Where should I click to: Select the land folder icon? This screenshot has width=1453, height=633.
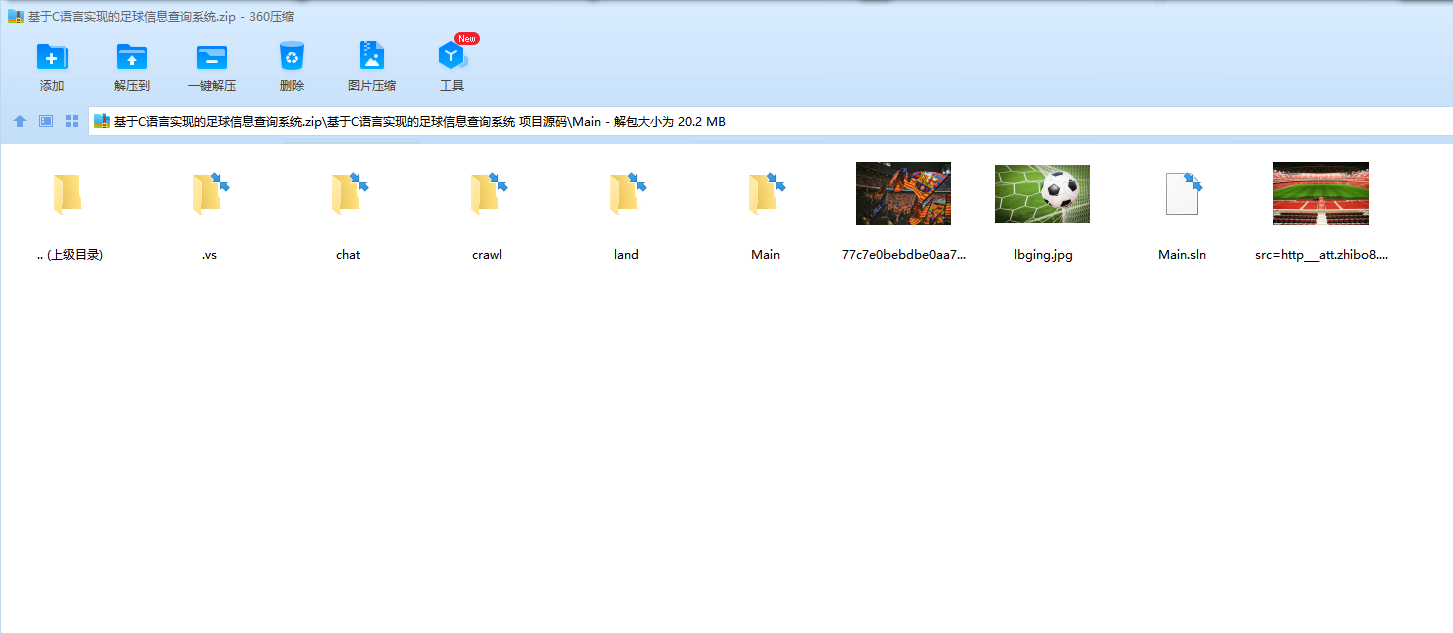626,194
